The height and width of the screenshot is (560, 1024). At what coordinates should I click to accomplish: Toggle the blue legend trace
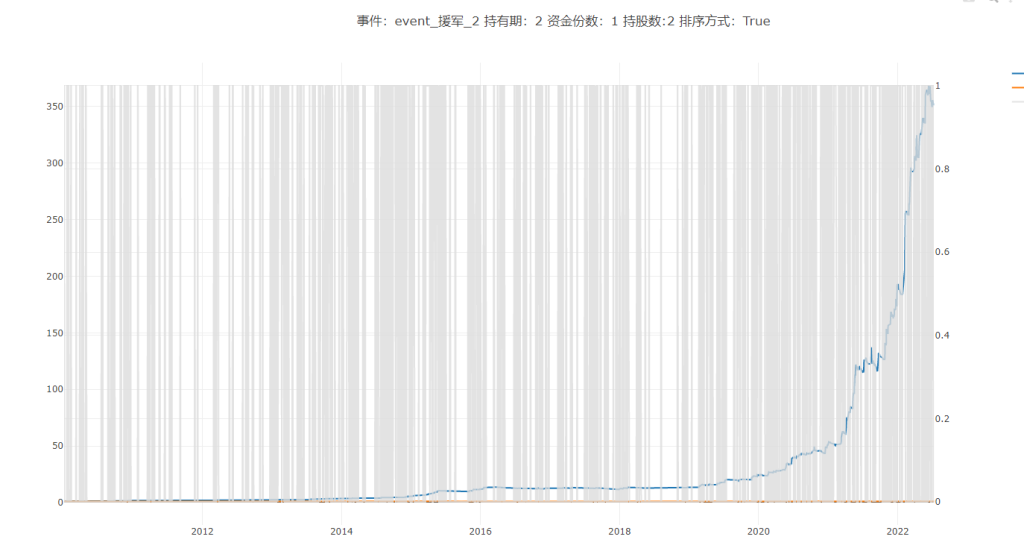pos(1017,74)
